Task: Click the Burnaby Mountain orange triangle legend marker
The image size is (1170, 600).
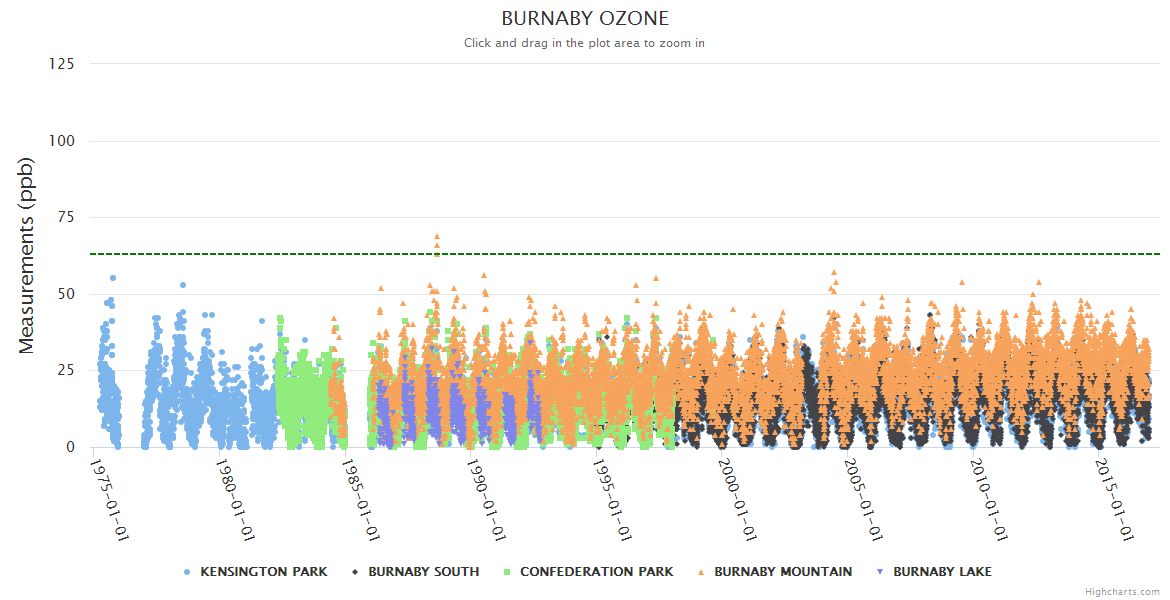Action: (x=701, y=572)
